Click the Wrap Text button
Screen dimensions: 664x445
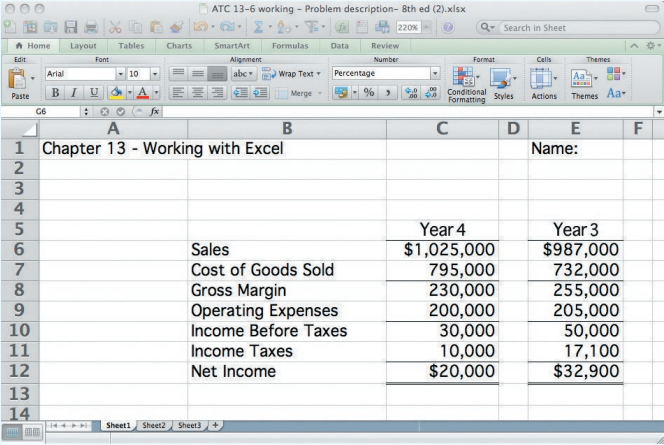[290, 74]
